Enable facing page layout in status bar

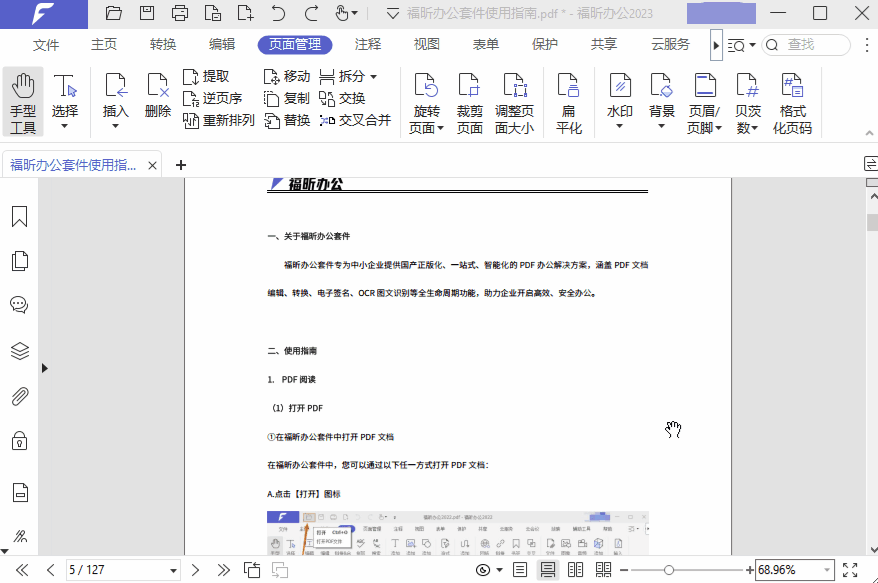(x=575, y=568)
